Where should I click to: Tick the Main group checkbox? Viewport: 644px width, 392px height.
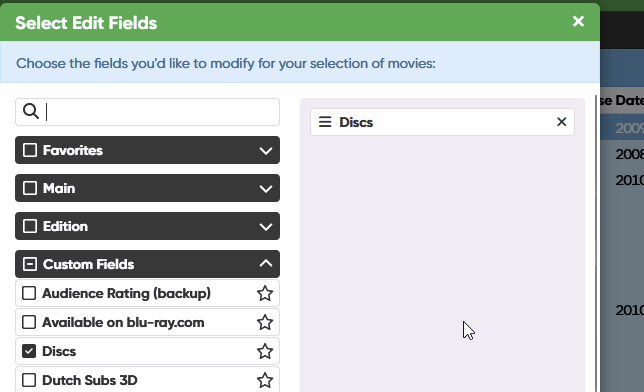30,188
